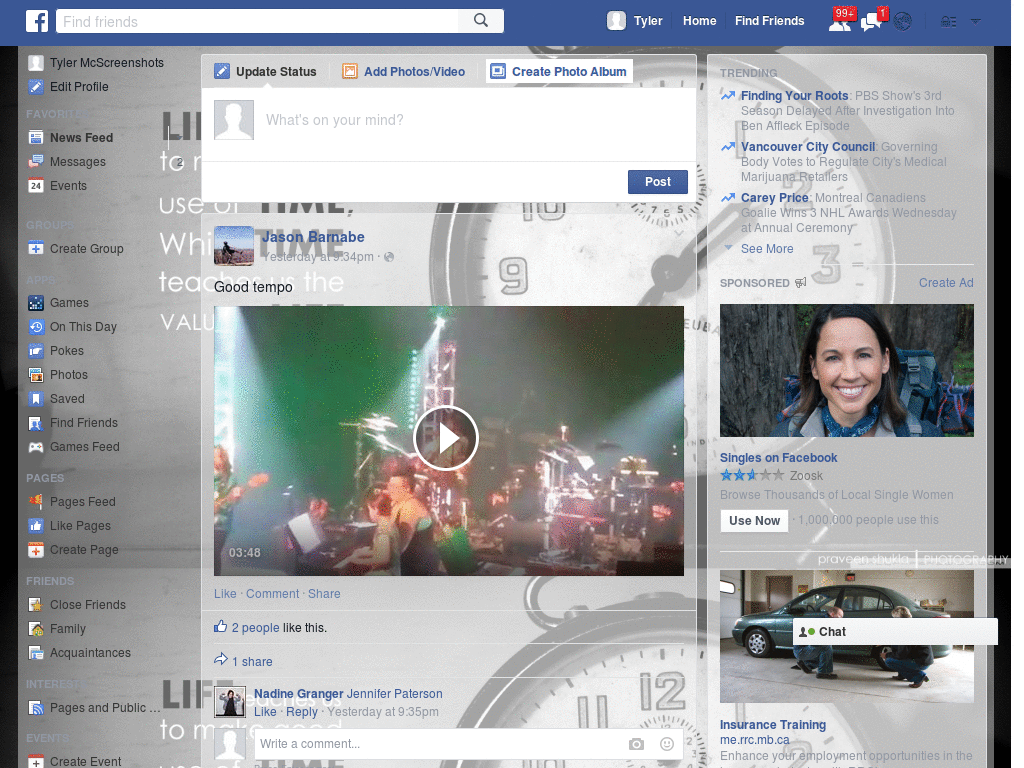1024x768 pixels.
Task: Click Home in the top bar
Action: click(x=699, y=21)
